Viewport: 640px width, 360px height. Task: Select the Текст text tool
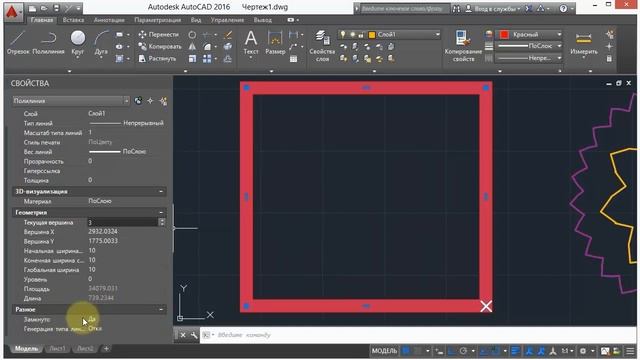click(x=251, y=43)
